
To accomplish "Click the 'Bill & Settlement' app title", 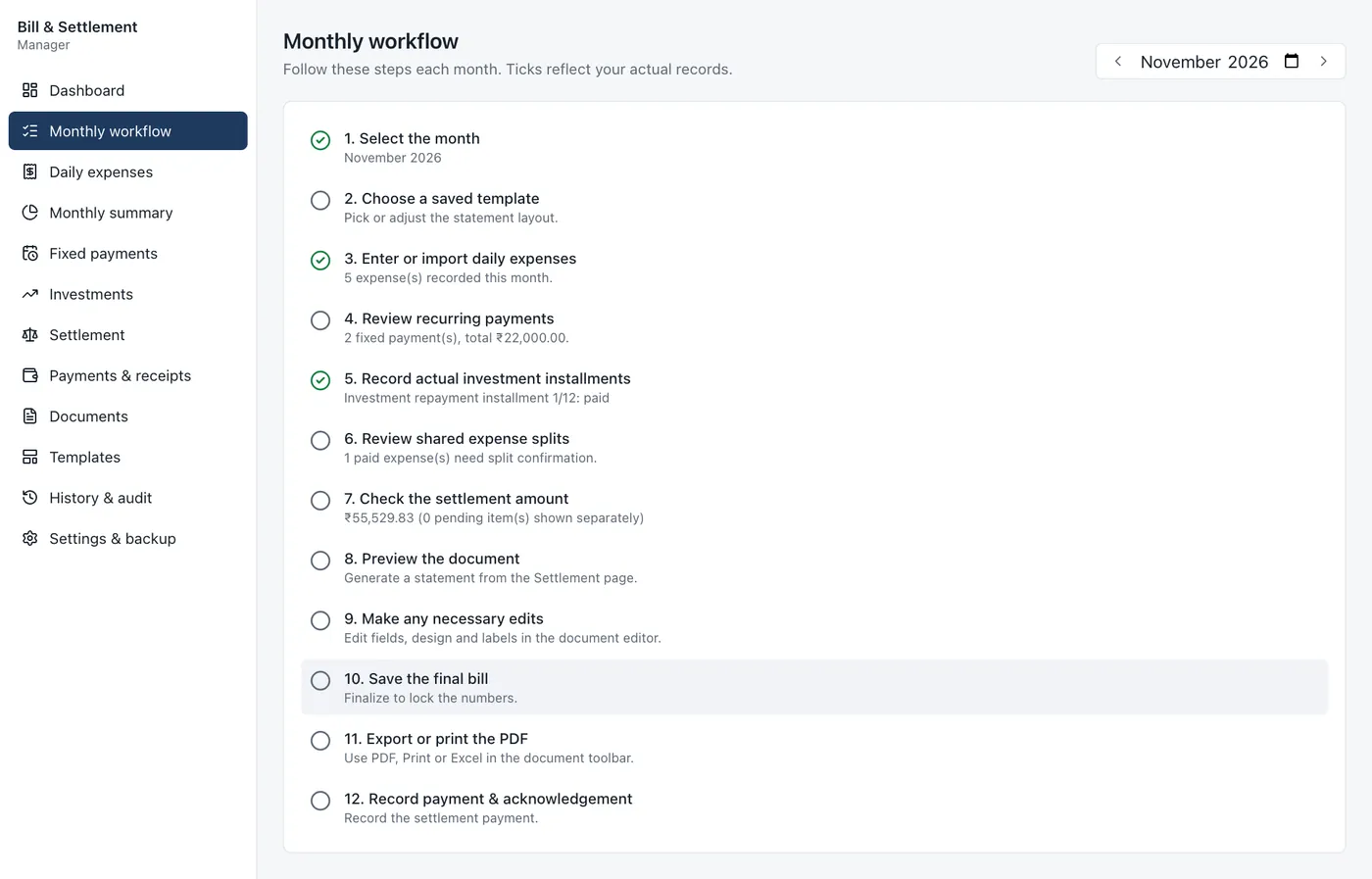I will [77, 26].
